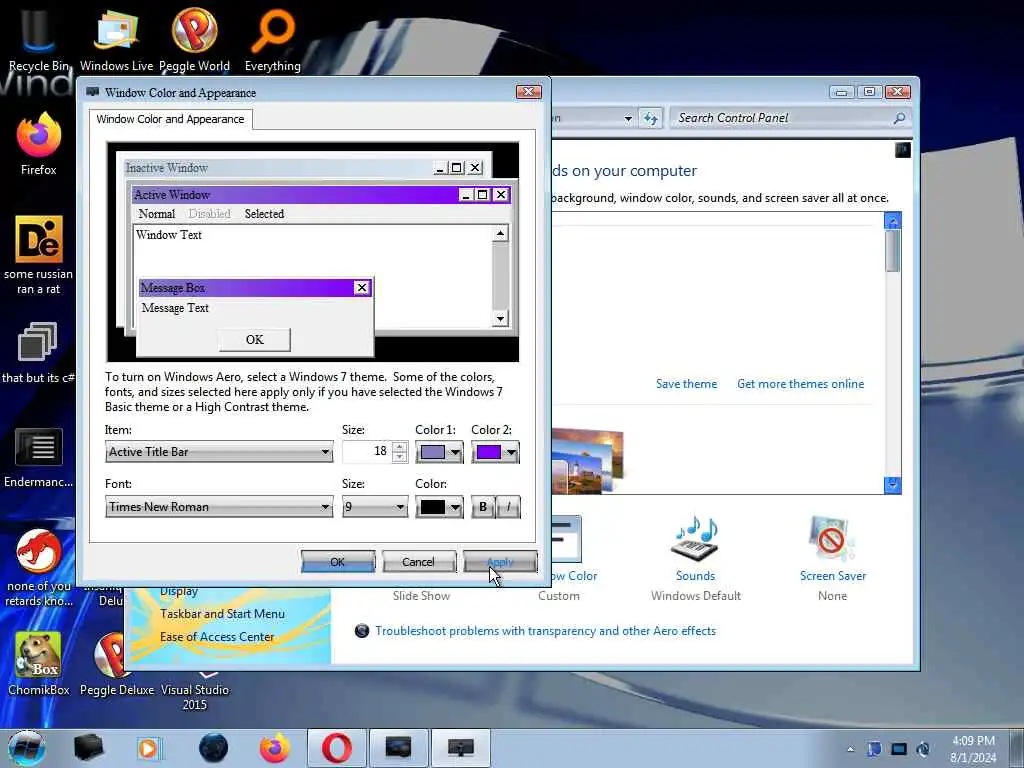Image resolution: width=1024 pixels, height=768 pixels.
Task: Open the 'some russian ran a rat' desktop icon
Action: click(39, 255)
